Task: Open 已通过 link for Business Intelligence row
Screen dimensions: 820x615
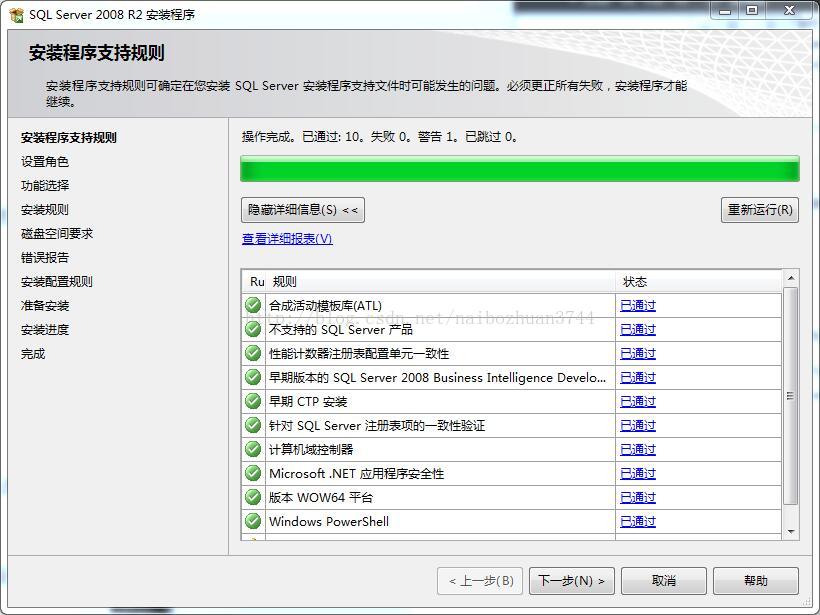Action: 637,378
